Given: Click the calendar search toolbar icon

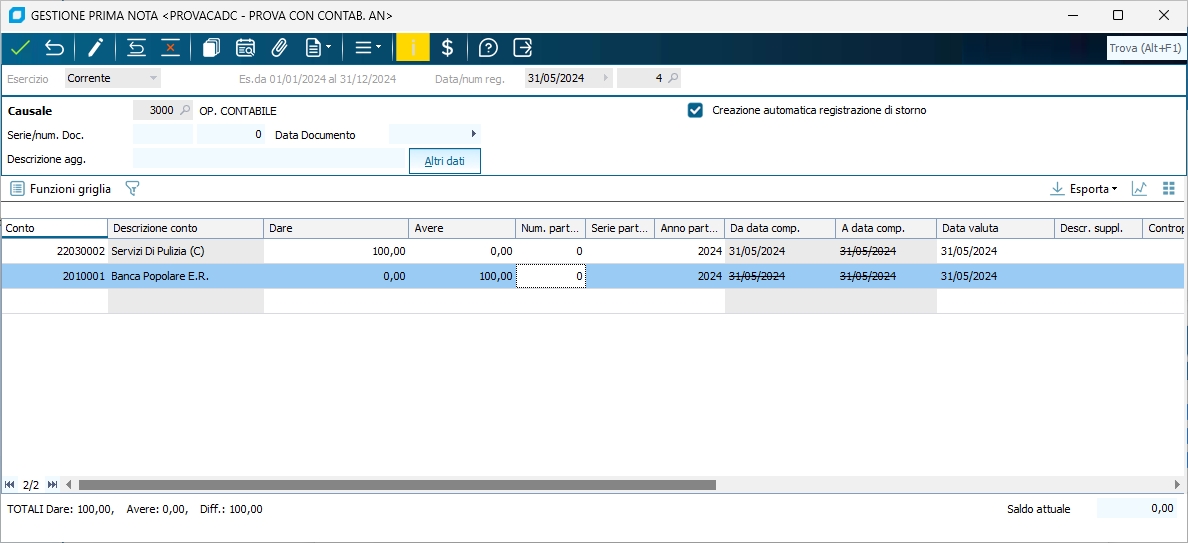Looking at the screenshot, I should (245, 48).
